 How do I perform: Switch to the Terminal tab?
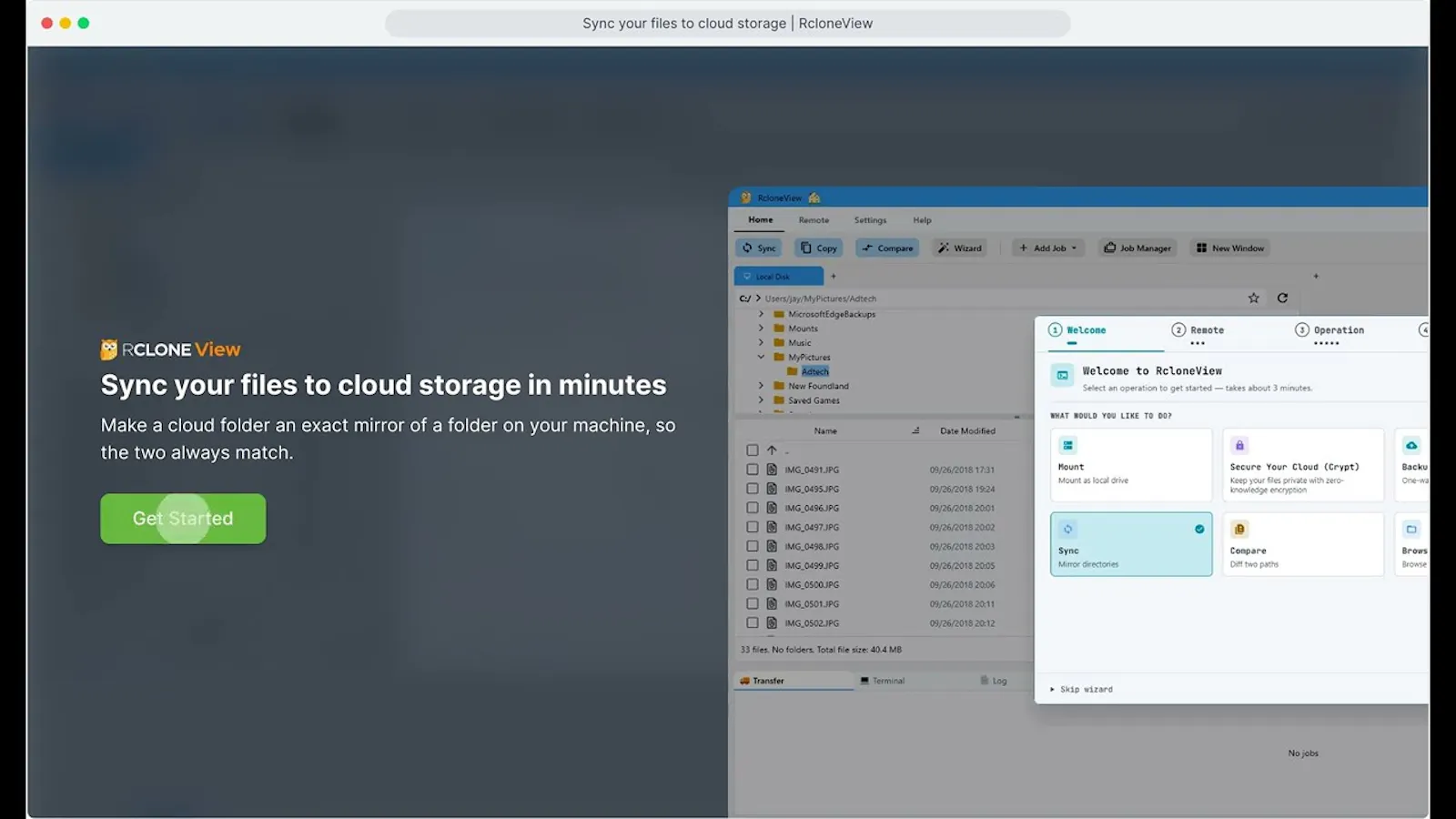click(883, 681)
